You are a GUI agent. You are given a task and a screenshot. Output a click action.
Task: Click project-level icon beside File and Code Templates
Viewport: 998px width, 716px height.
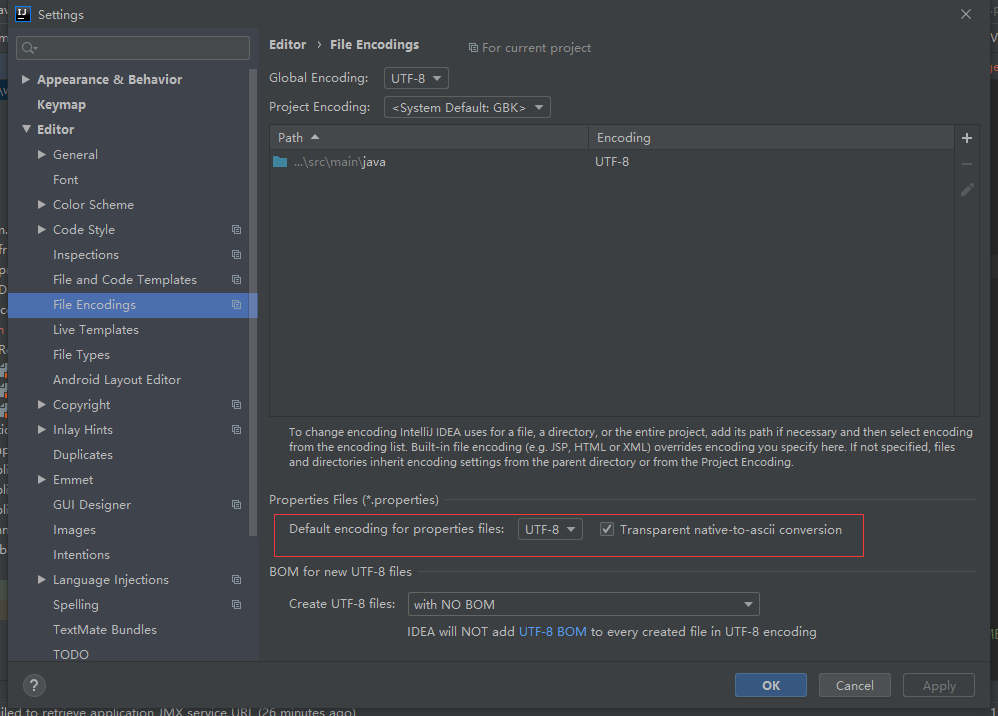tap(237, 279)
